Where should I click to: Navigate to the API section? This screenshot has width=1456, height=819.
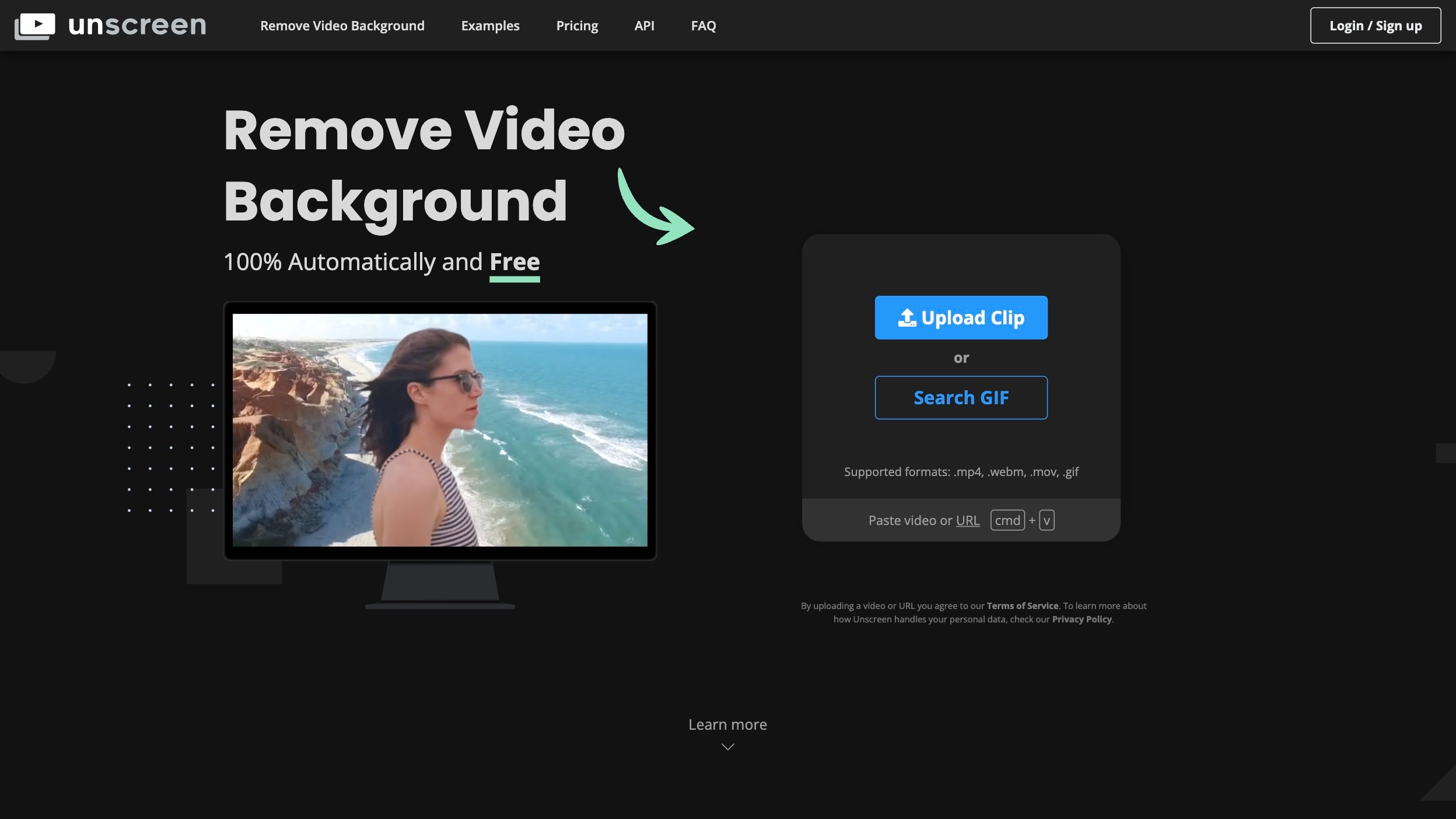[x=644, y=26]
